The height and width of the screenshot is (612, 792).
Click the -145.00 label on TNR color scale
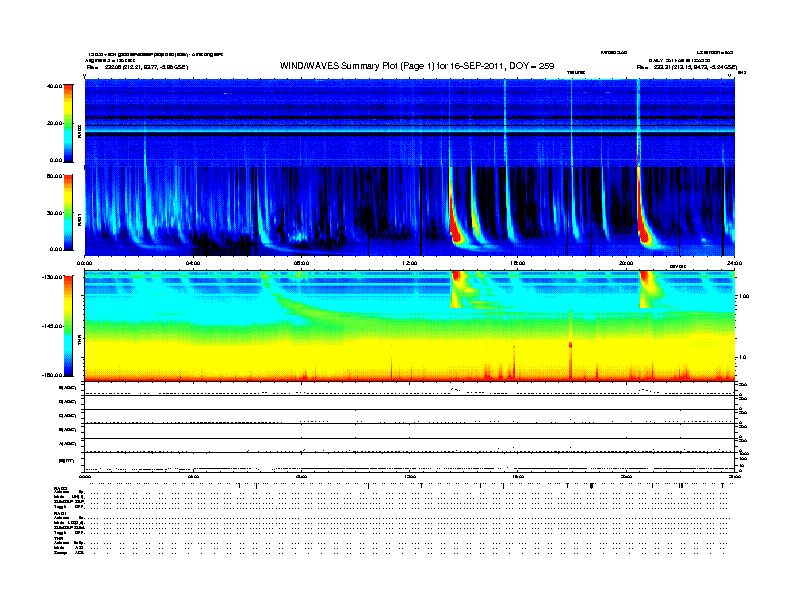point(53,326)
